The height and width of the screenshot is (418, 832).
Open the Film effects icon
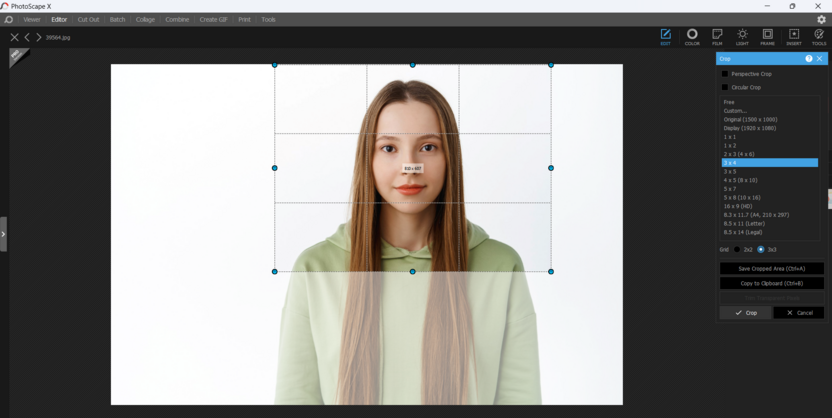(717, 37)
